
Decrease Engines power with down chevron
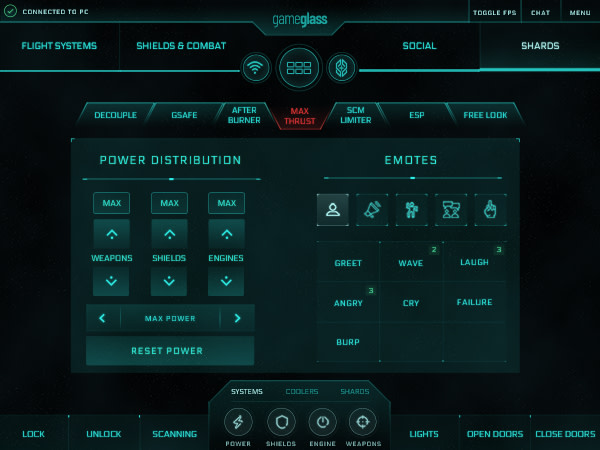coord(227,282)
